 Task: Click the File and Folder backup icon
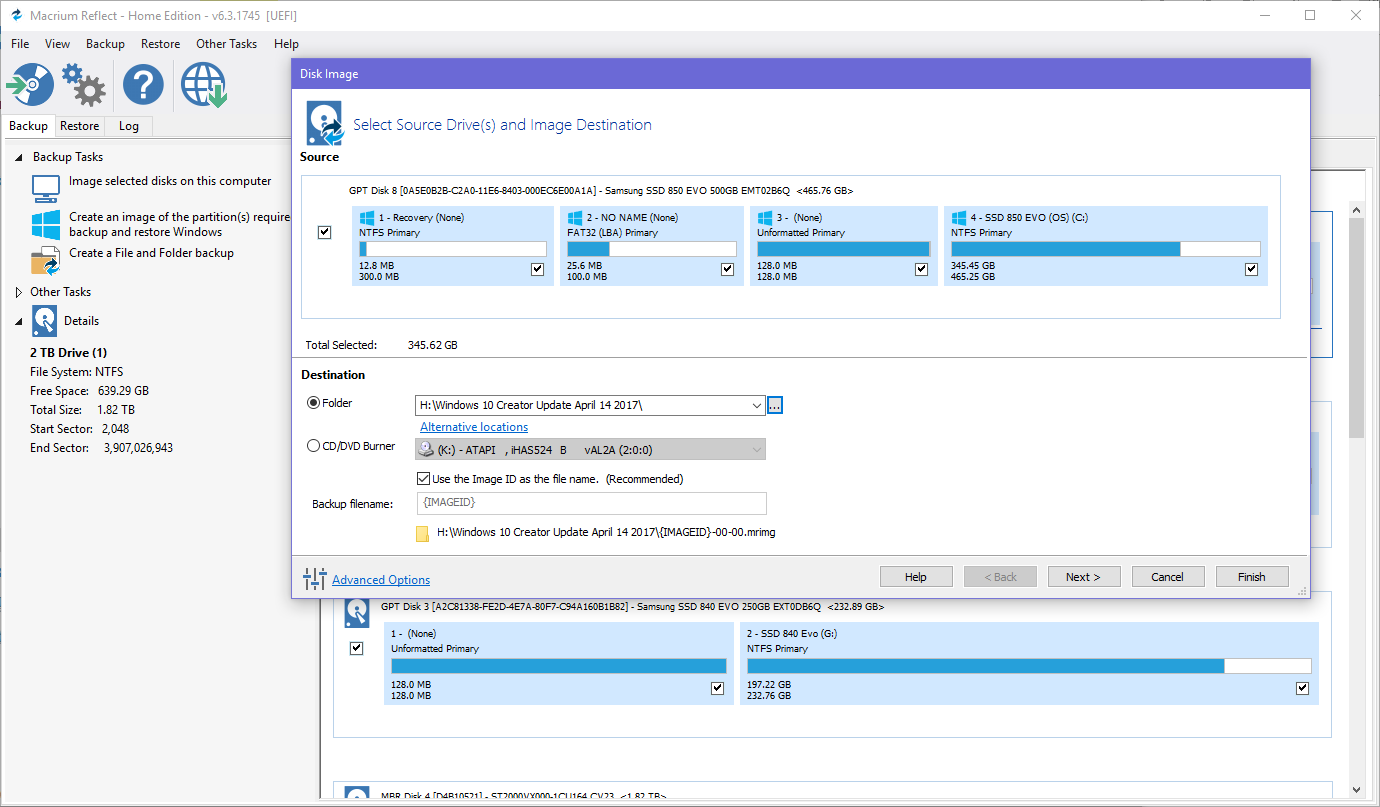[46, 260]
